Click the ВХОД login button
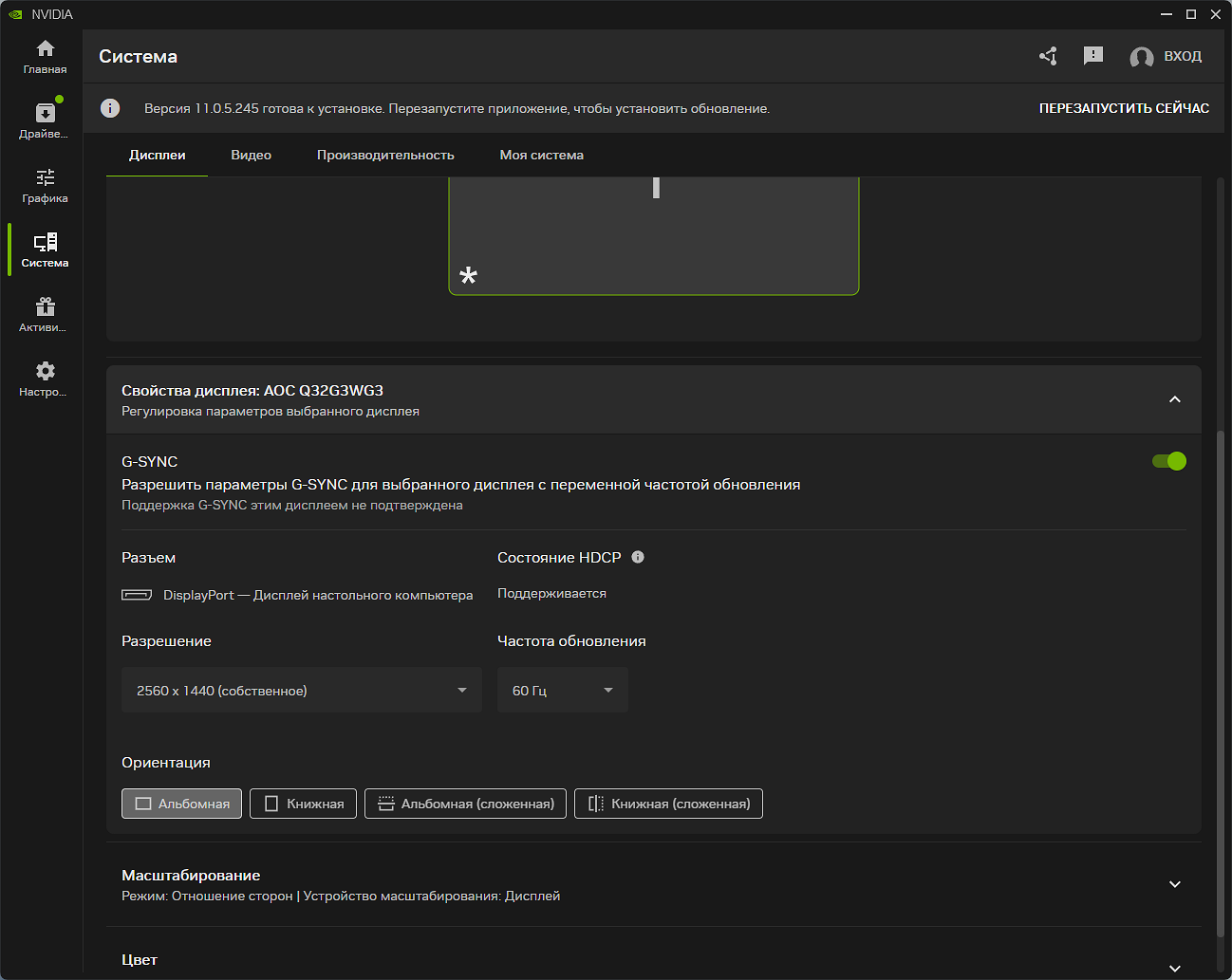 (1166, 56)
